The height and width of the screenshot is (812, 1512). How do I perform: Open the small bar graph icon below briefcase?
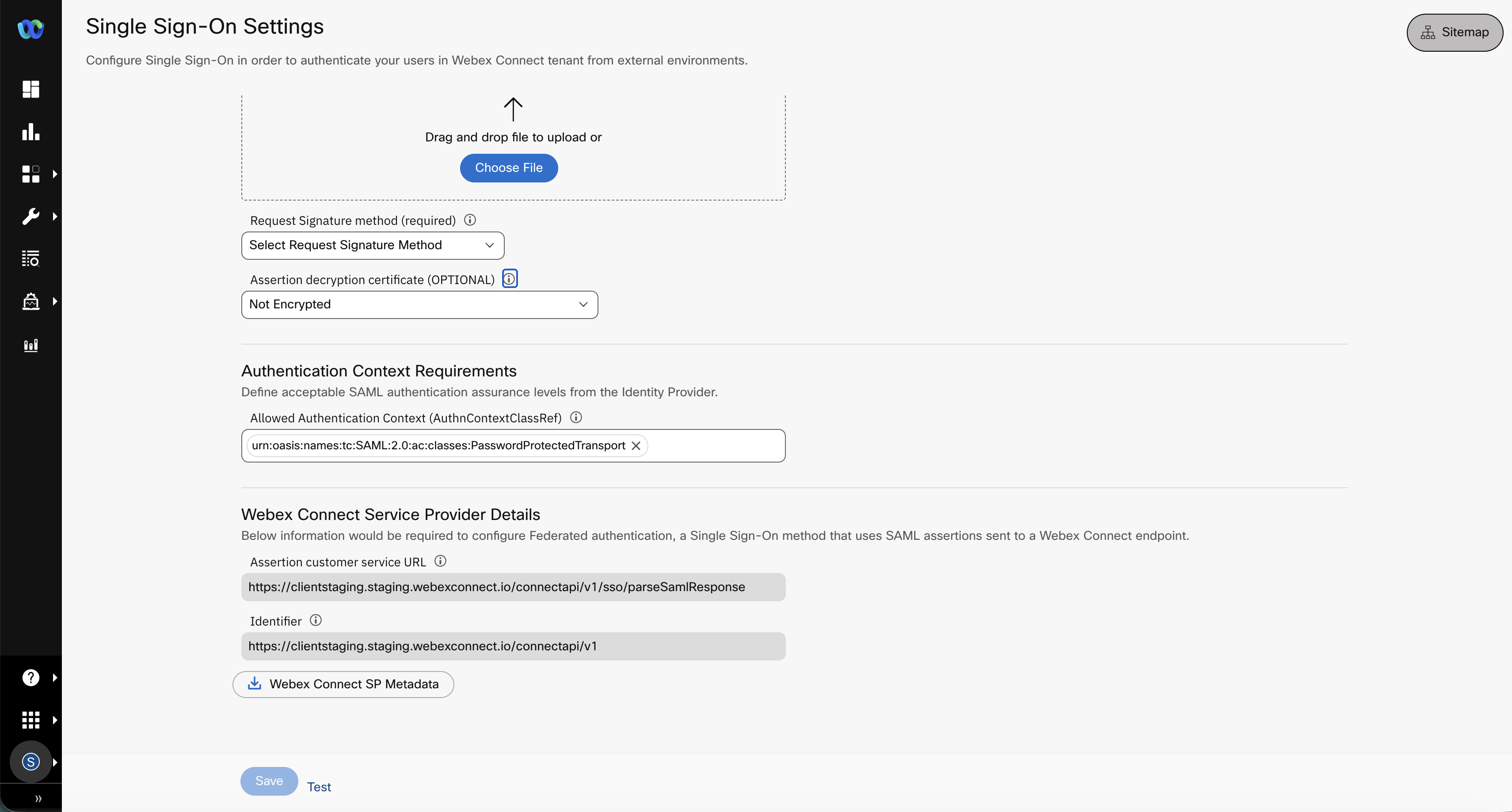coord(30,345)
